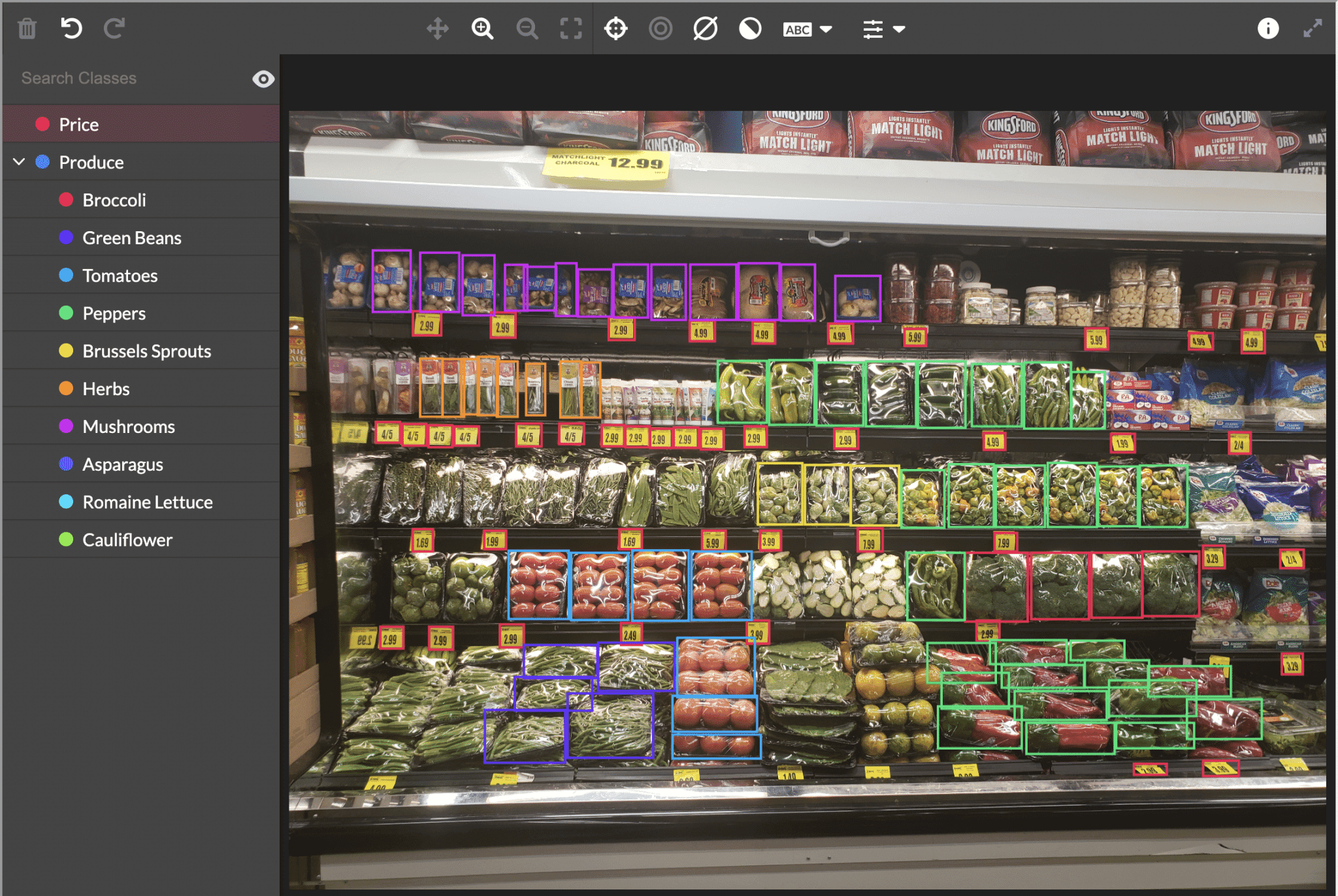Select the Mushrooms class

[x=129, y=427]
